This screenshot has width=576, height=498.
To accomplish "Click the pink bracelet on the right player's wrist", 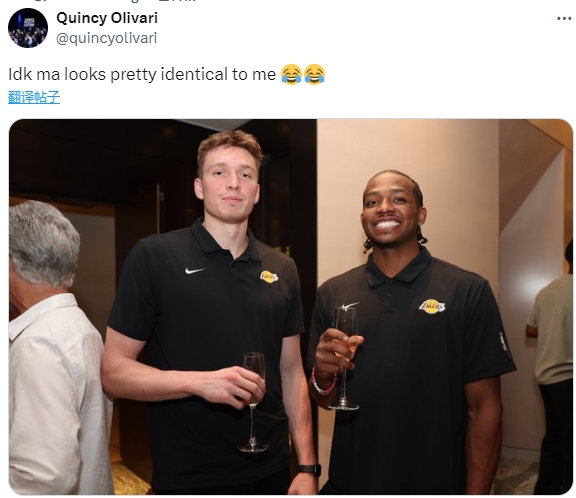I will (x=321, y=383).
